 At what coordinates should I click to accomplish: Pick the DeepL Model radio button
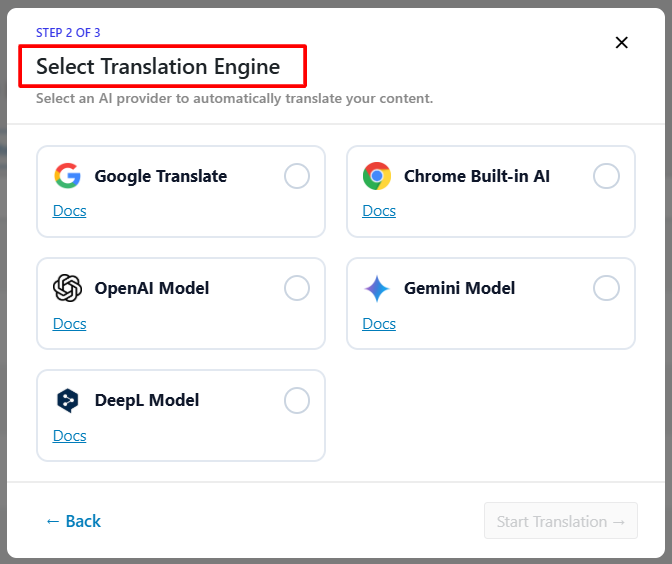click(x=297, y=400)
